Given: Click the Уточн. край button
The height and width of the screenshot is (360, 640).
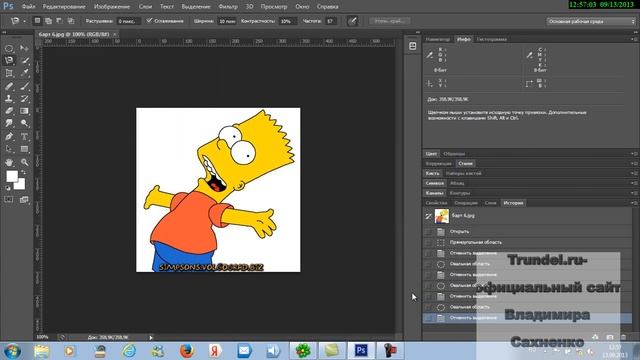Looking at the screenshot, I should click(390, 21).
